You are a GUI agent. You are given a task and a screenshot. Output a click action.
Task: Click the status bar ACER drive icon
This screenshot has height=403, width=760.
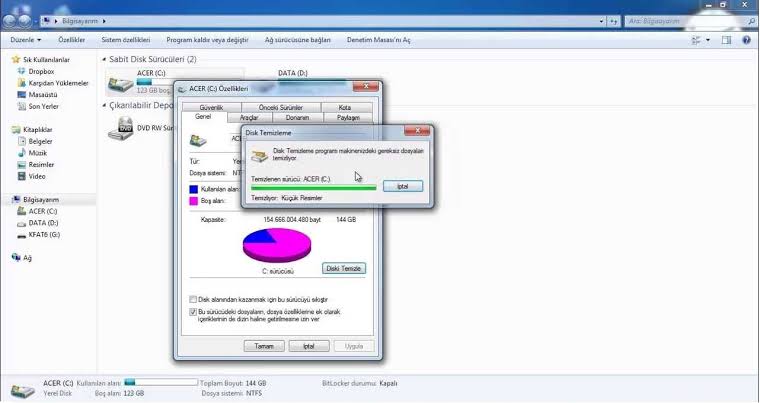click(x=22, y=389)
